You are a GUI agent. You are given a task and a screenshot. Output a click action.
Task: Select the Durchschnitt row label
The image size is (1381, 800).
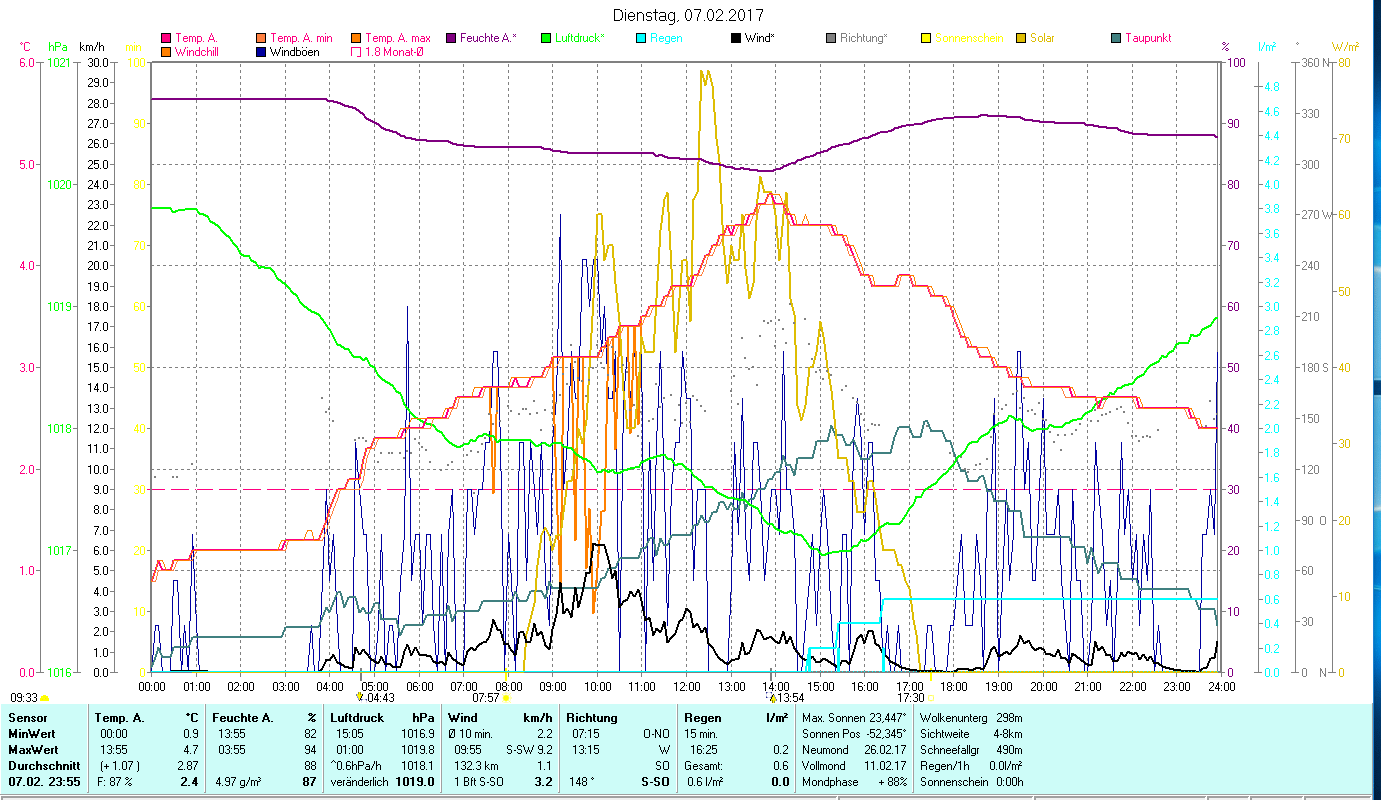coord(43,765)
